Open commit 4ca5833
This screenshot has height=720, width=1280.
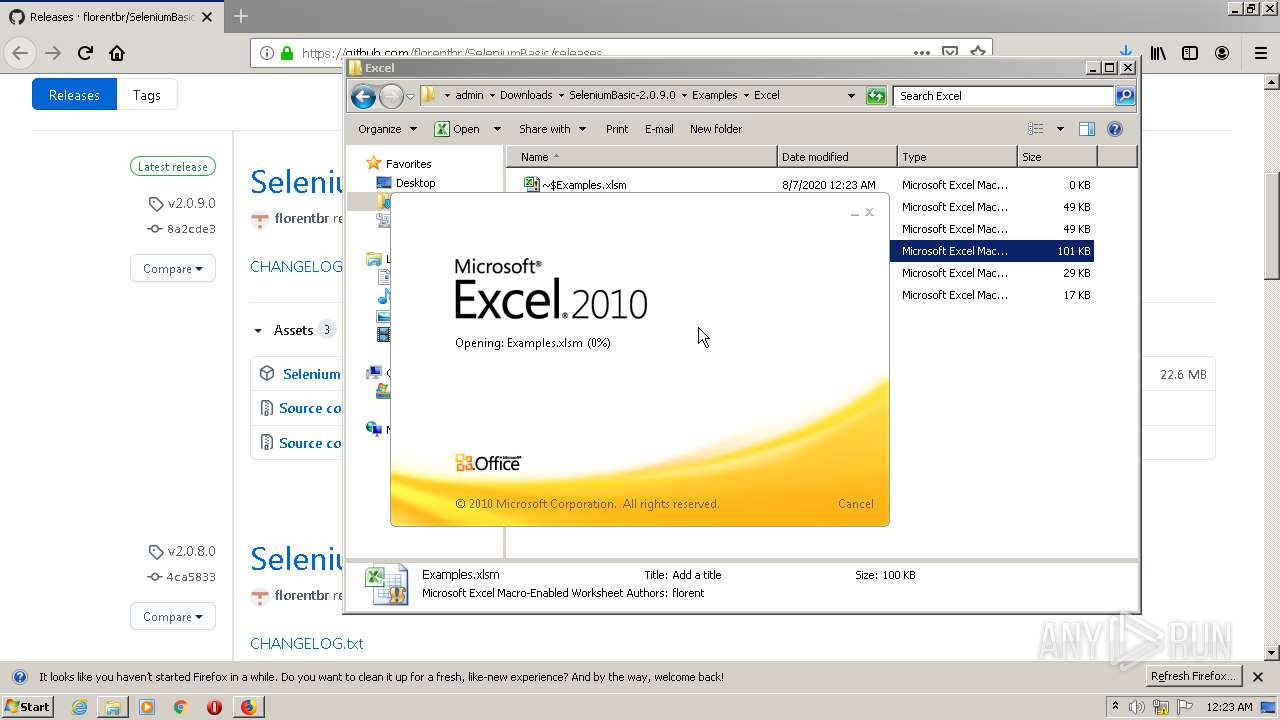coord(182,577)
